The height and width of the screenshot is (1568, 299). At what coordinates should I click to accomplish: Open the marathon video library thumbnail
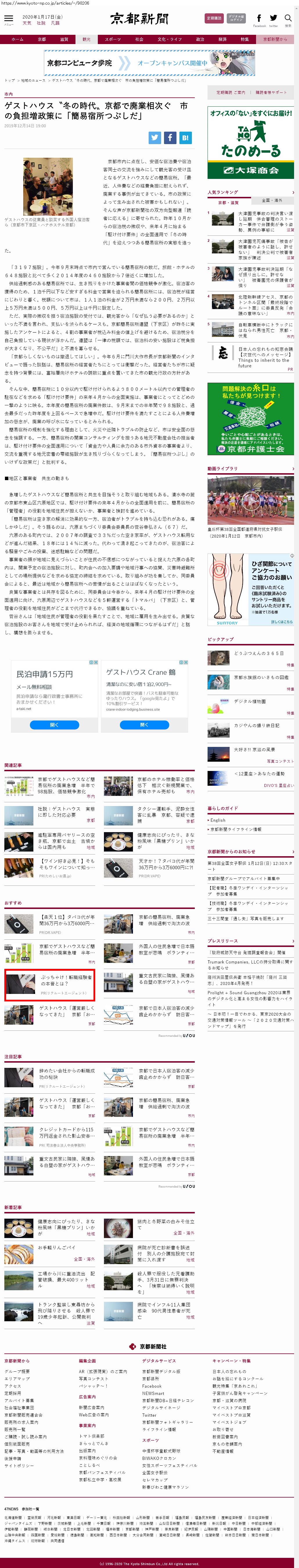click(250, 500)
